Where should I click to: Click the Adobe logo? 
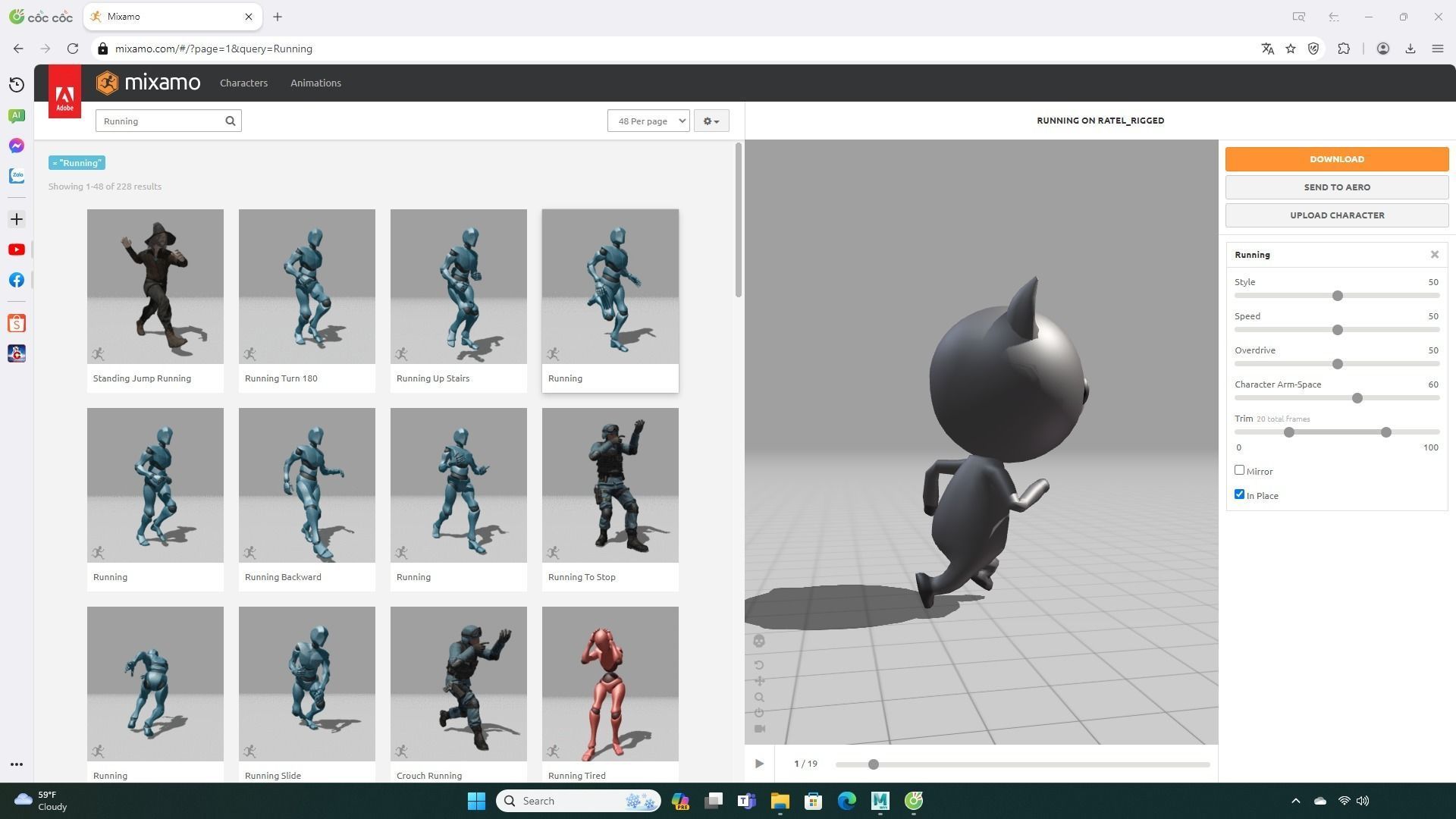64,92
